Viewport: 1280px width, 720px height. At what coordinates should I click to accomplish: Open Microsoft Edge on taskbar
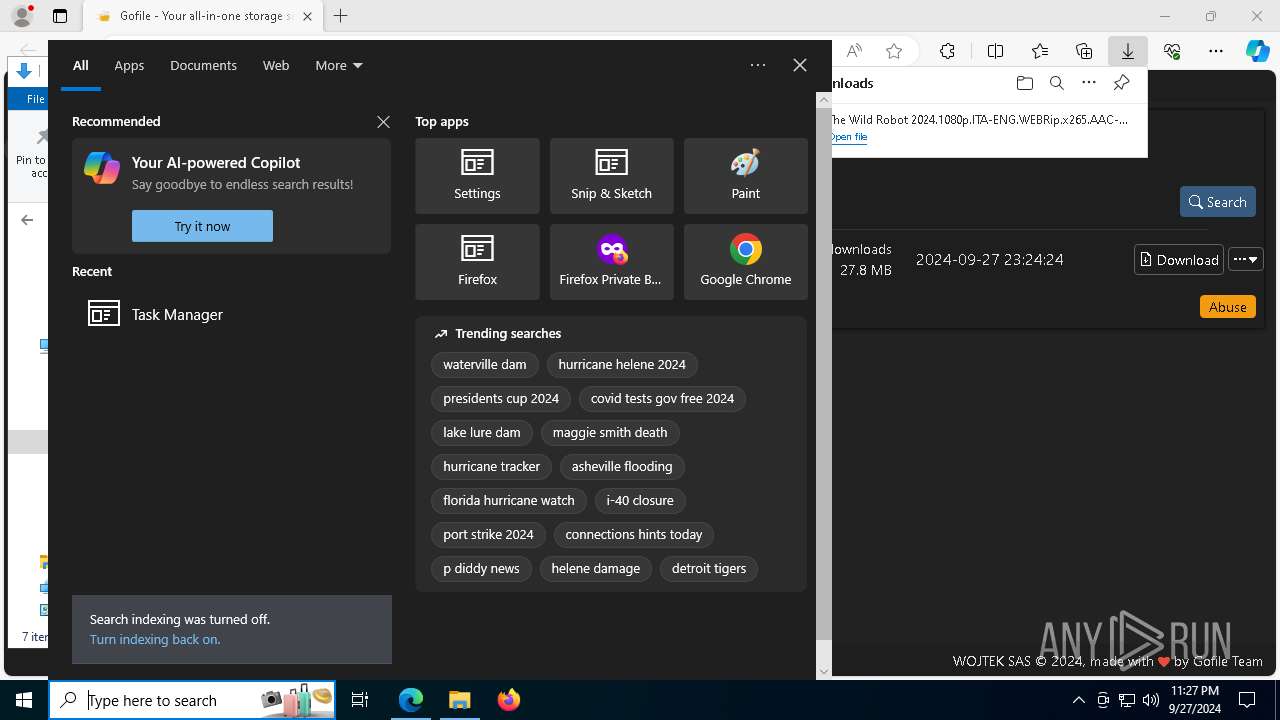[x=411, y=700]
